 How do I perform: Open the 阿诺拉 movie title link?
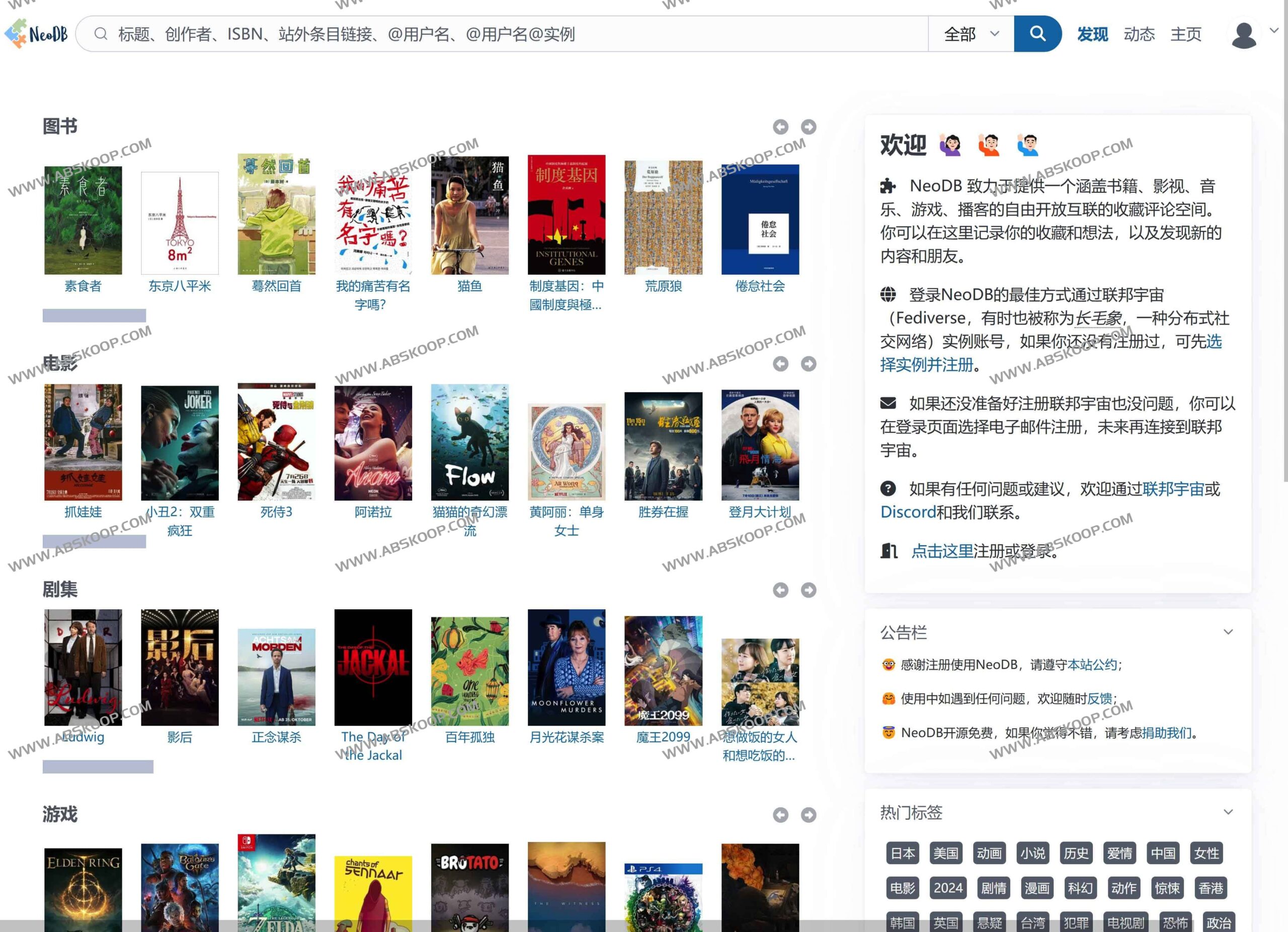[373, 512]
